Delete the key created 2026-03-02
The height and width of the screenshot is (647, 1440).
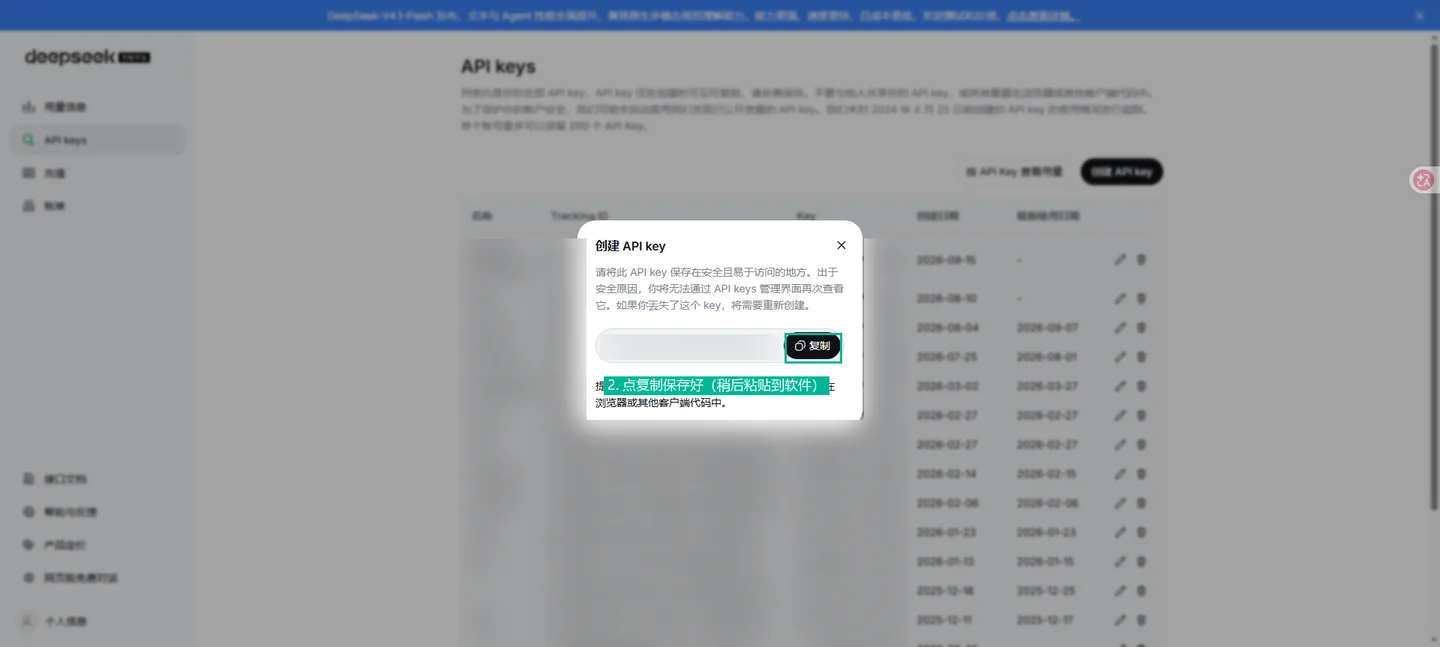point(1141,386)
